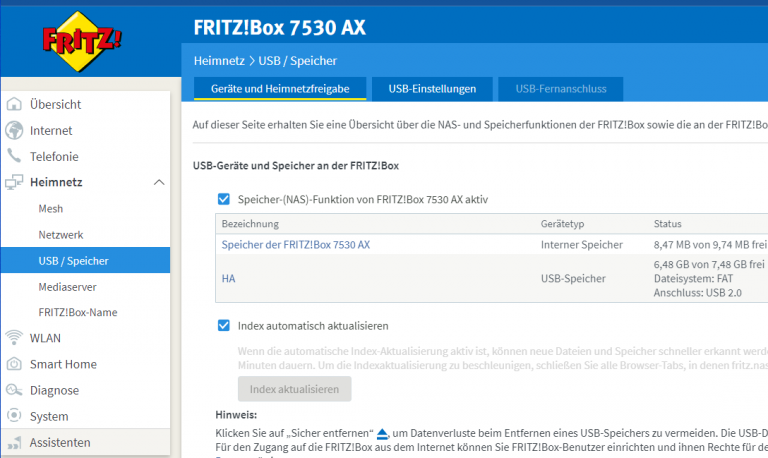
Task: Click the computers icon beside Heimnetz
Action: click(14, 182)
